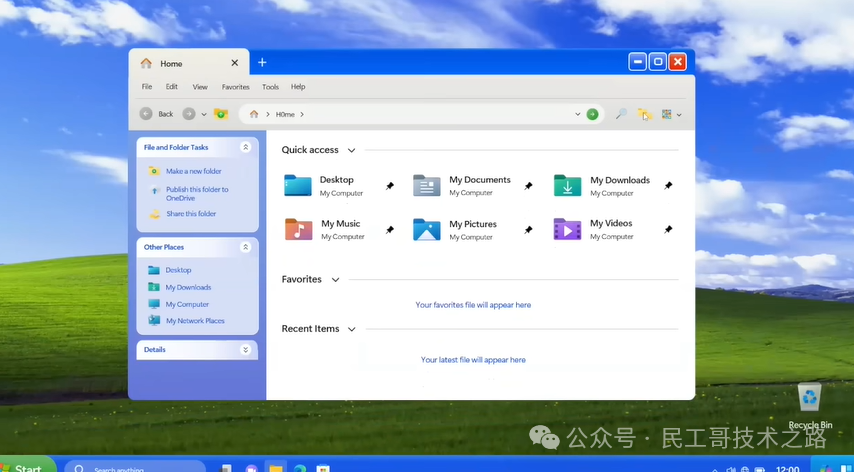The width and height of the screenshot is (854, 472).
Task: Open Desktop under Other Places
Action: [178, 270]
